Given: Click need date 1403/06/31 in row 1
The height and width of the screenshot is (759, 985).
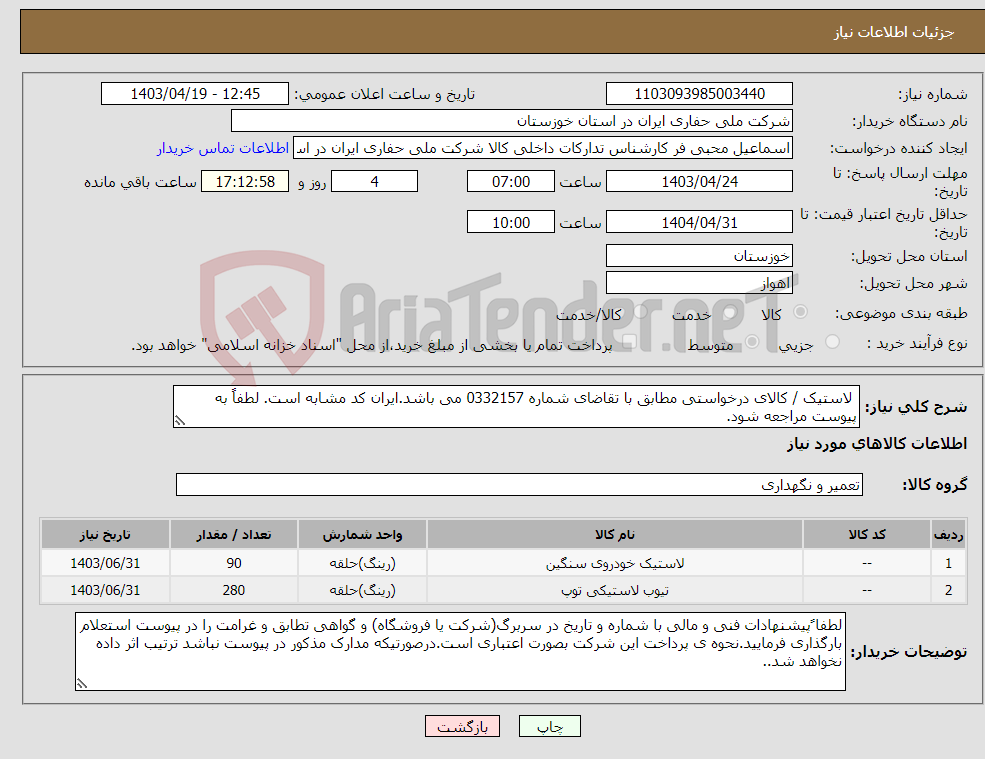Looking at the screenshot, I should point(105,563).
